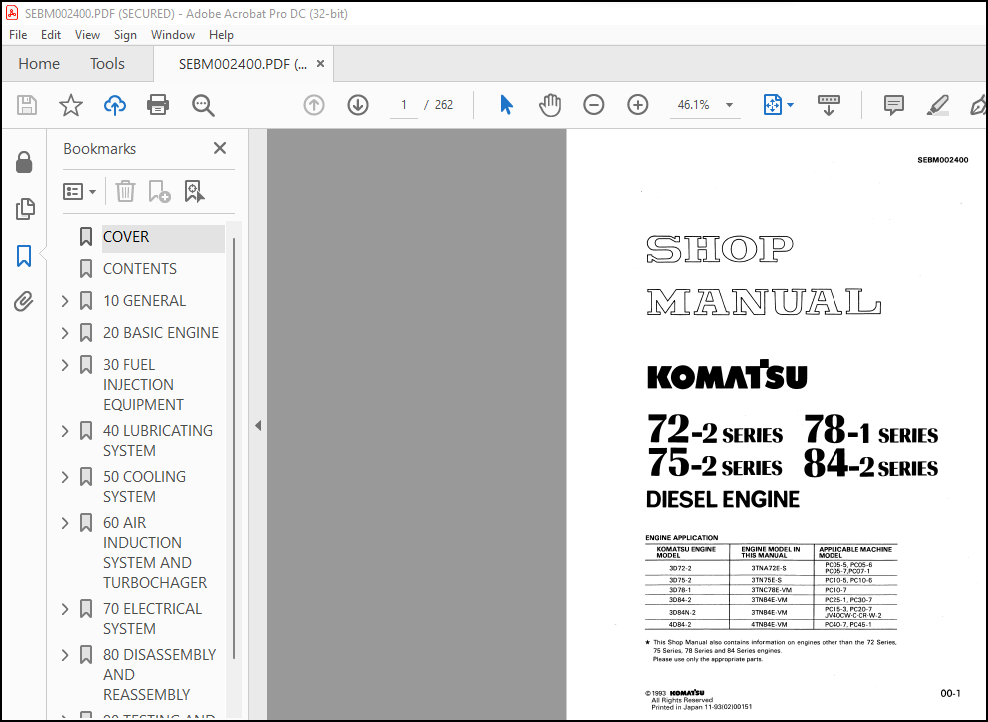Image resolution: width=988 pixels, height=722 pixels.
Task: Click the SEBM002400 document number text
Action: [x=943, y=160]
